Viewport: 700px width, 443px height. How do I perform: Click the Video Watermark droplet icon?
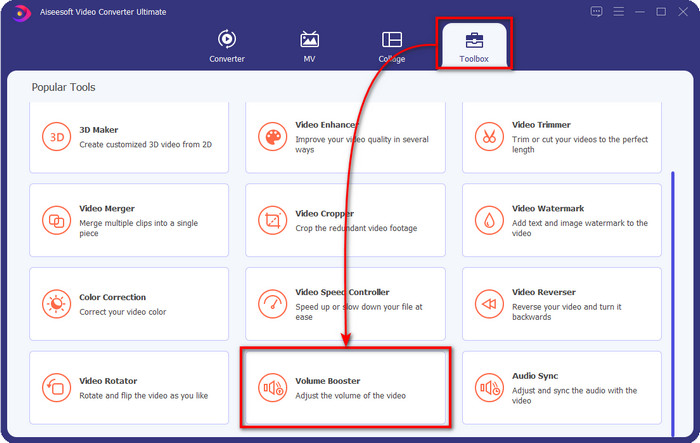pos(489,220)
